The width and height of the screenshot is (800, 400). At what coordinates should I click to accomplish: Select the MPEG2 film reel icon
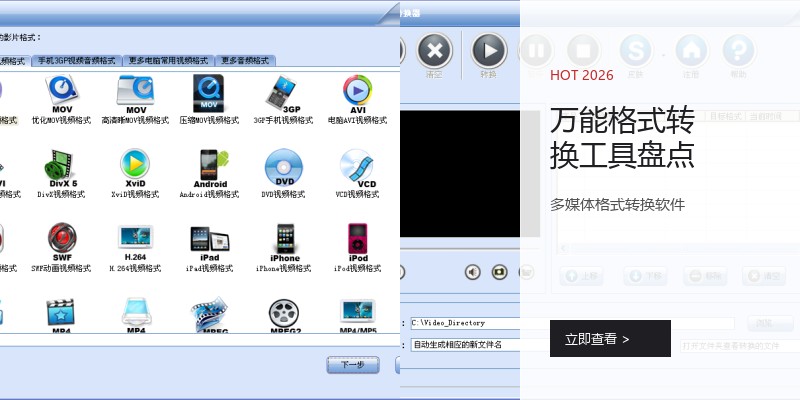(x=284, y=315)
